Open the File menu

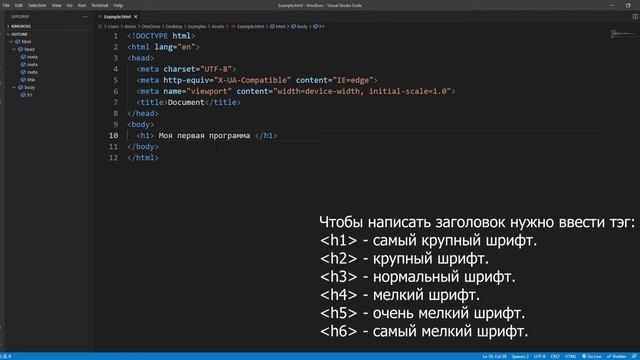coord(6,5)
